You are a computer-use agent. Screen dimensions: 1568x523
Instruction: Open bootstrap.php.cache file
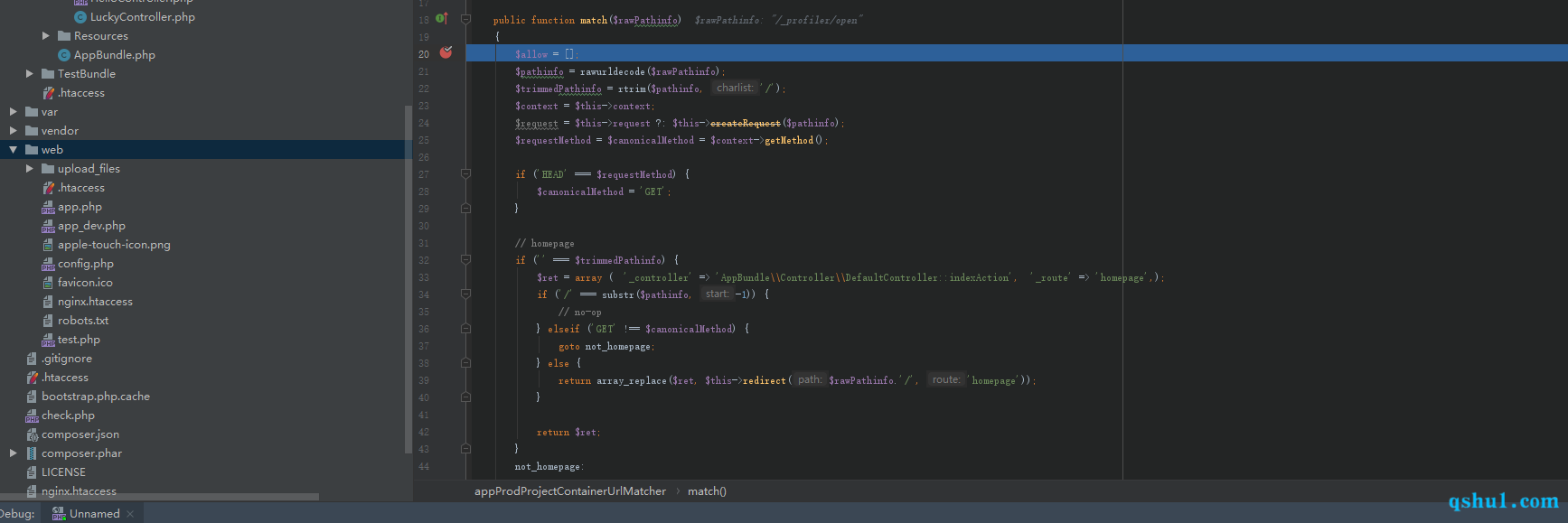(x=96, y=397)
